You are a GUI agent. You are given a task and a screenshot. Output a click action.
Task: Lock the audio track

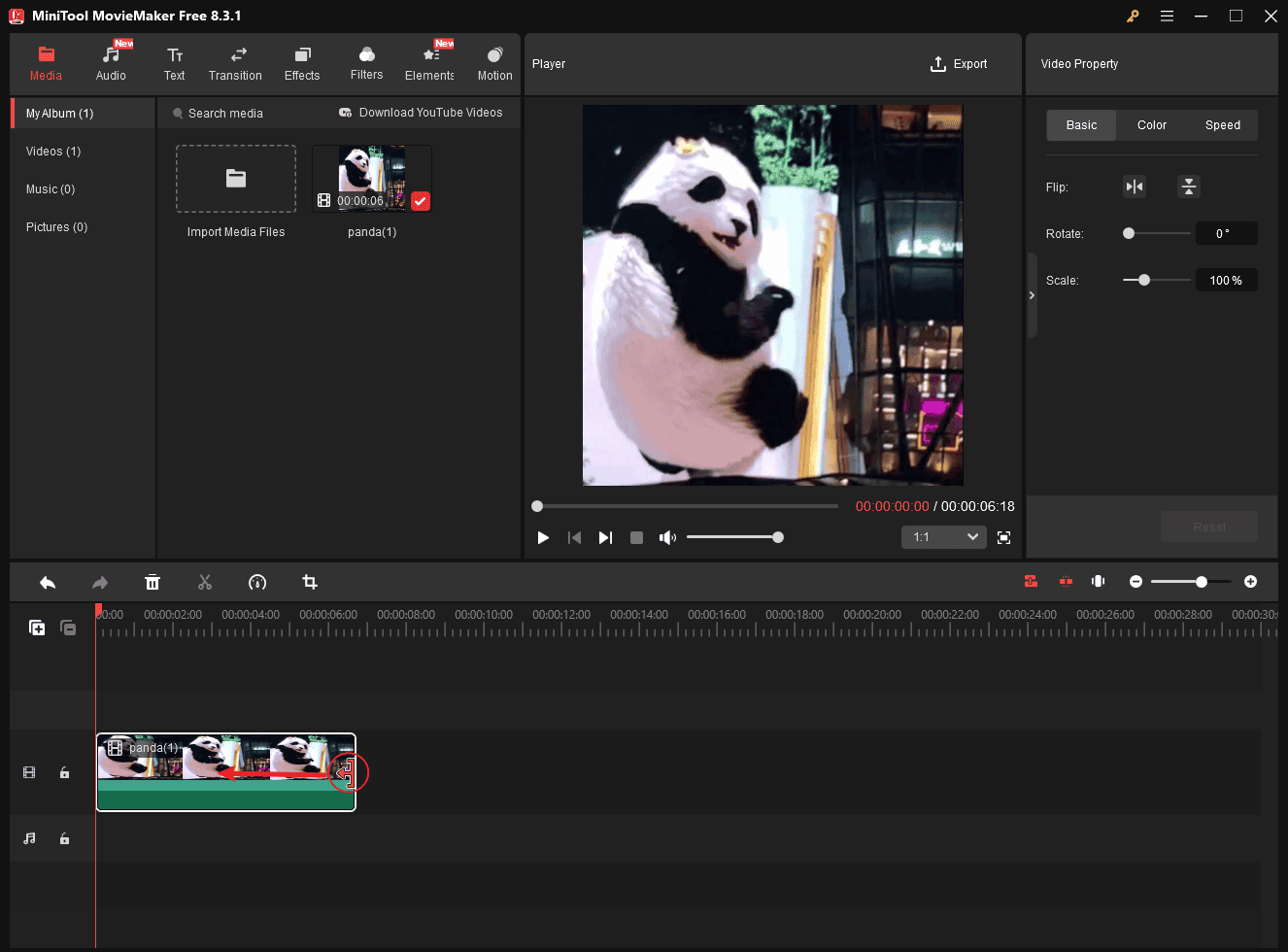point(64,838)
